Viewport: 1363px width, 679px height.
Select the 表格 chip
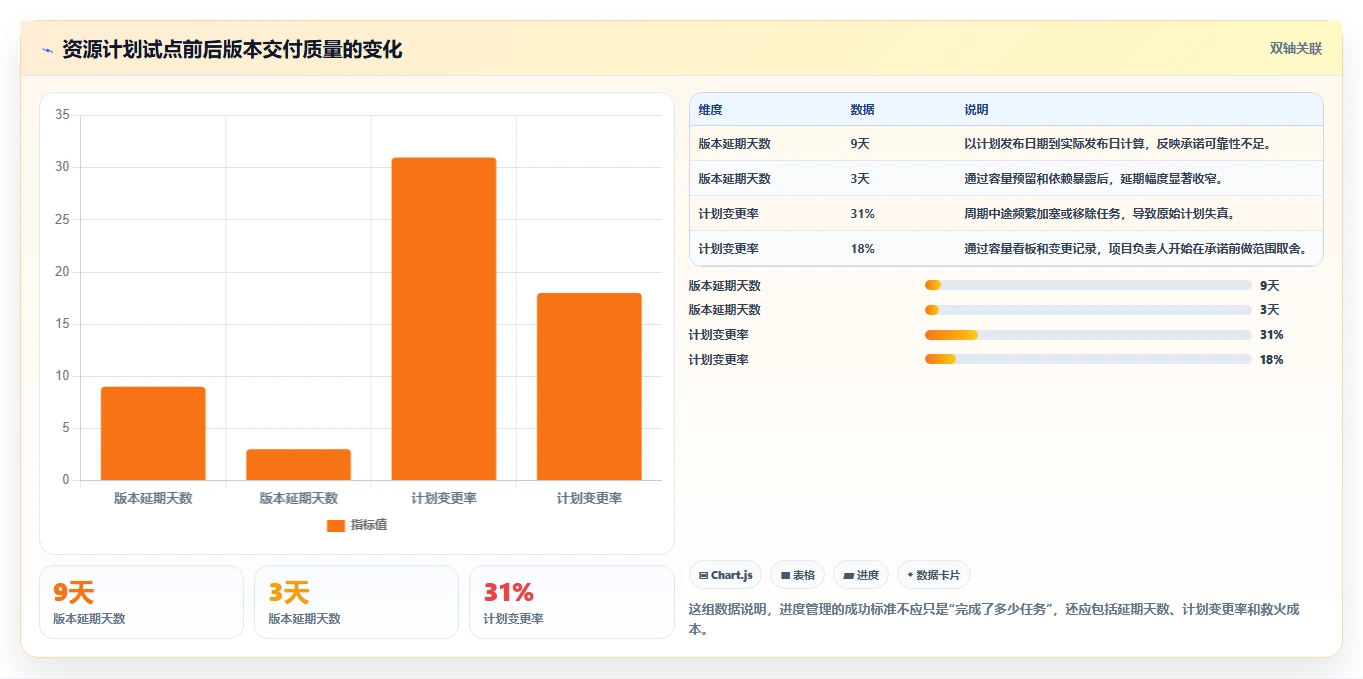pyautogui.click(x=797, y=575)
